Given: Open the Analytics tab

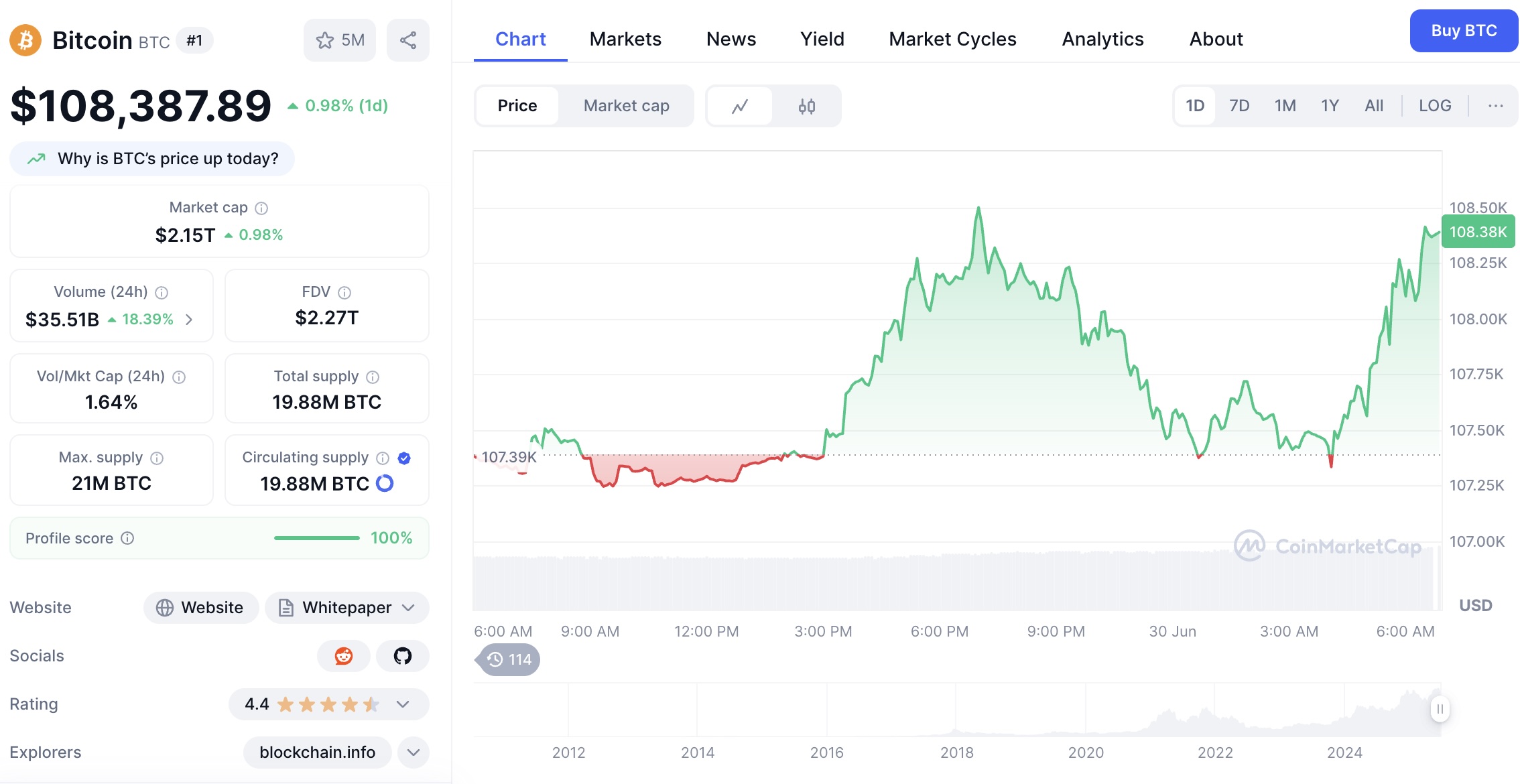Looking at the screenshot, I should (x=1102, y=39).
